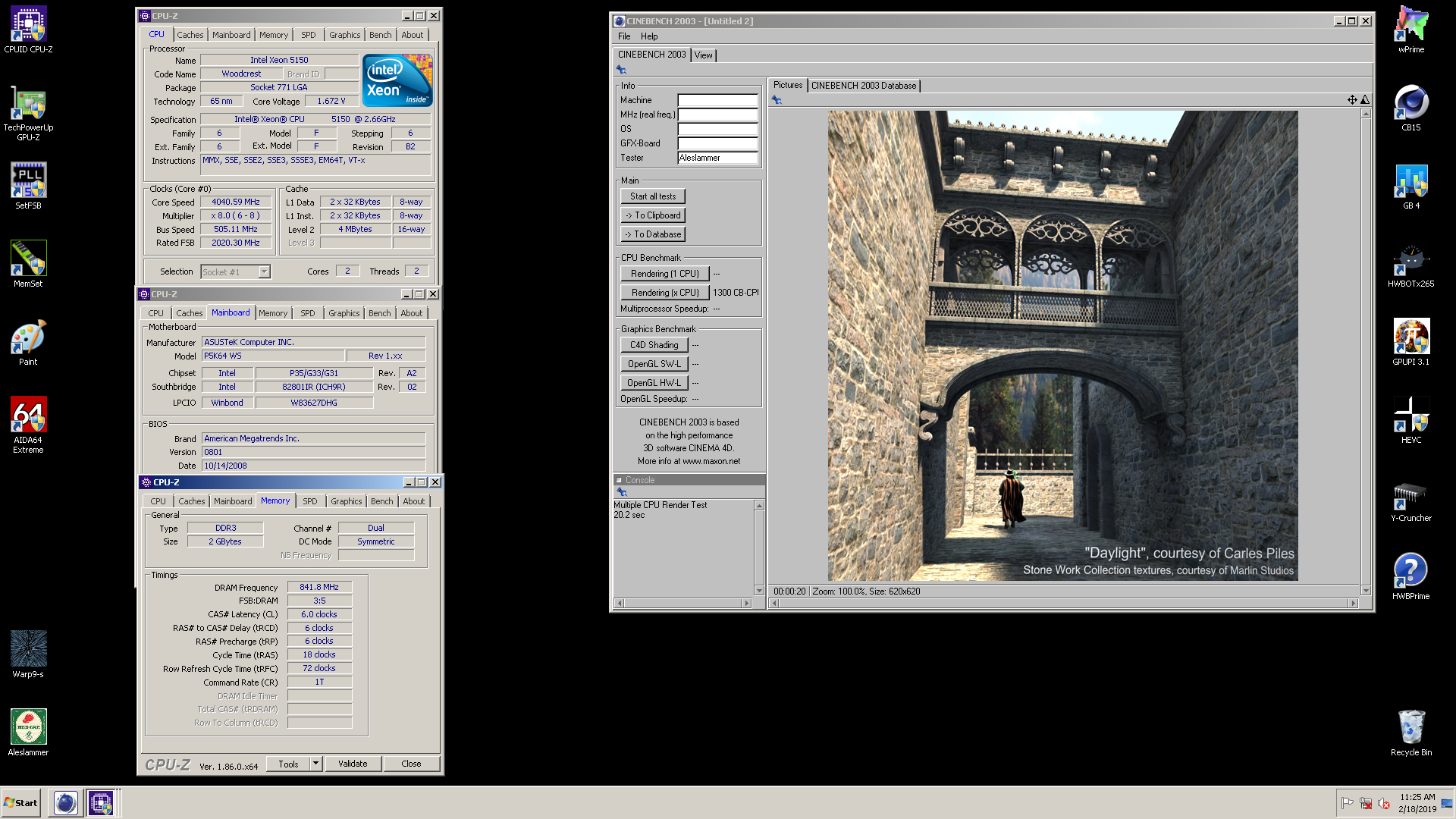Open the Caches tab in the top CPU-Z window
This screenshot has height=819, width=1456.
coord(190,35)
